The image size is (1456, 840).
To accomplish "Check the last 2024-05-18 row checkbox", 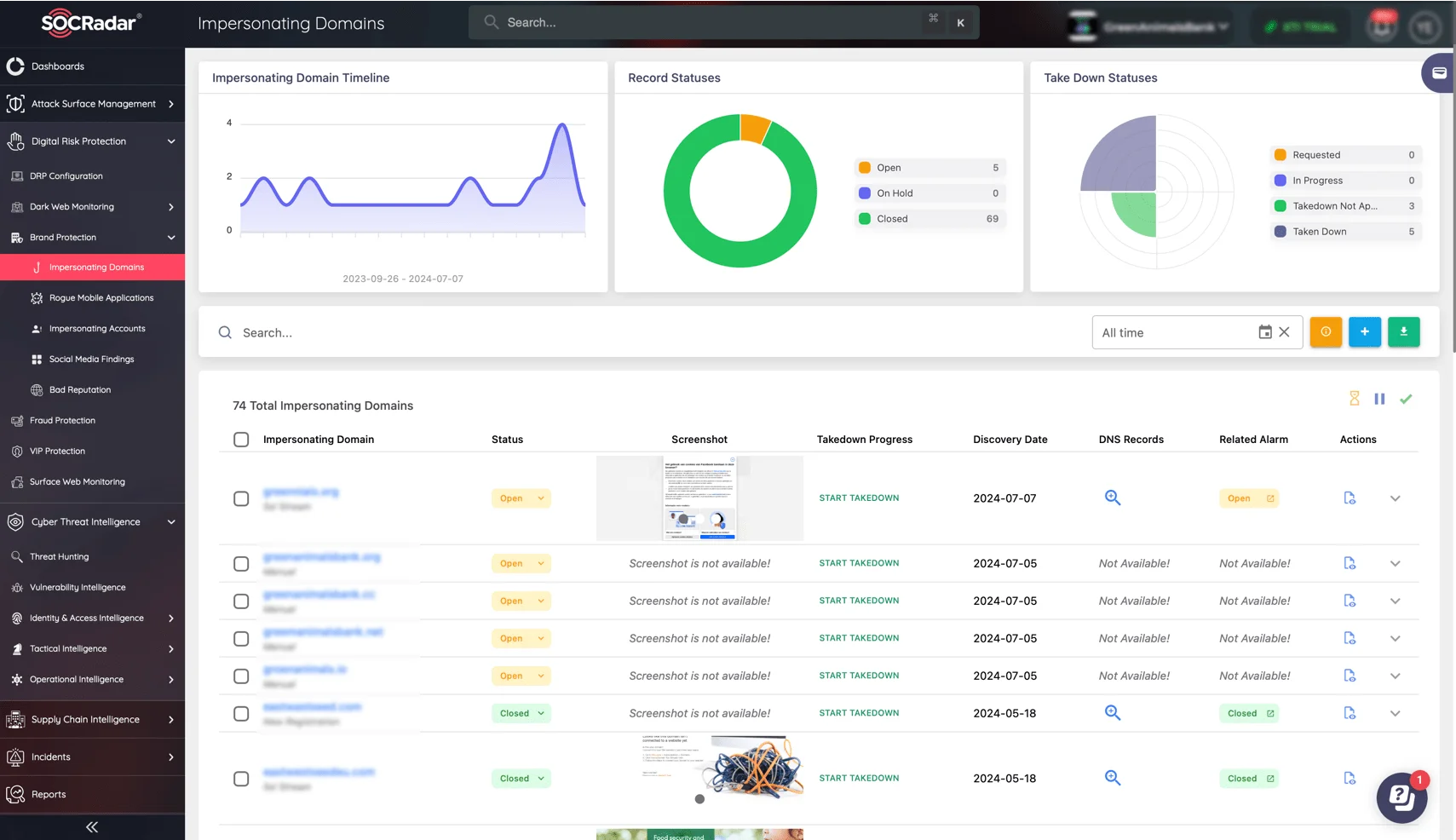I will click(241, 779).
